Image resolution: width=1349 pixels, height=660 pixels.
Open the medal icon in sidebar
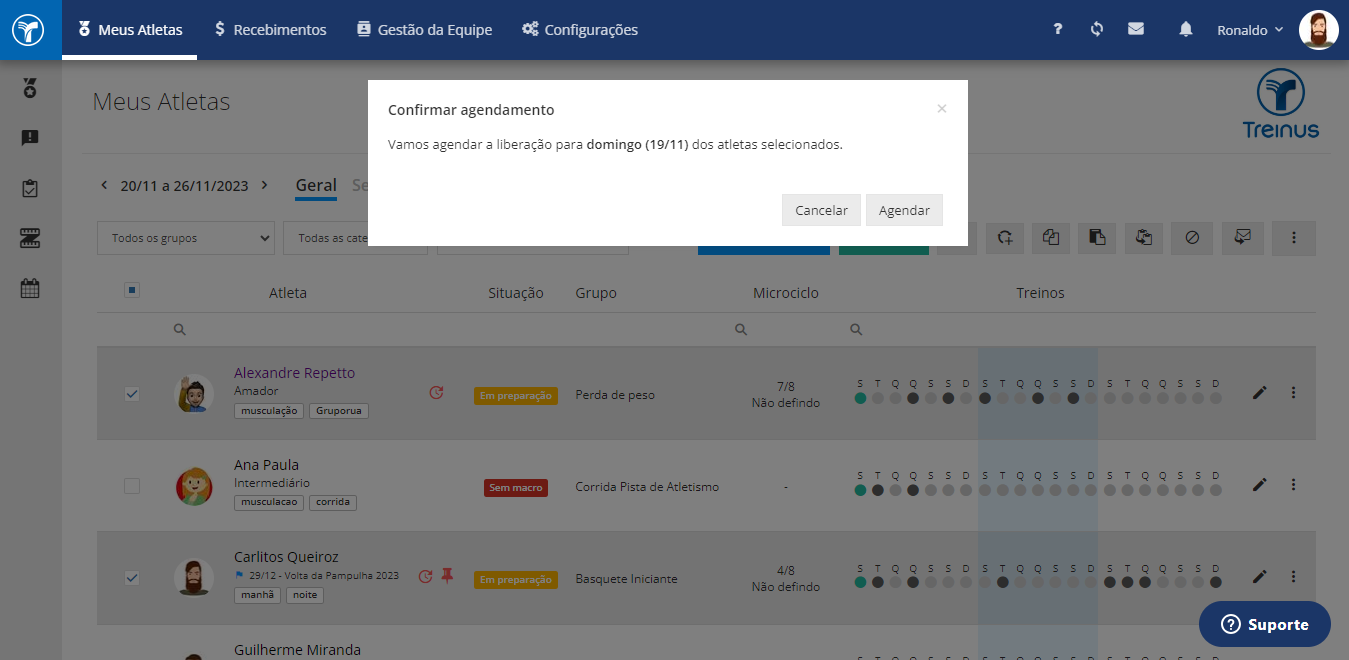point(30,88)
